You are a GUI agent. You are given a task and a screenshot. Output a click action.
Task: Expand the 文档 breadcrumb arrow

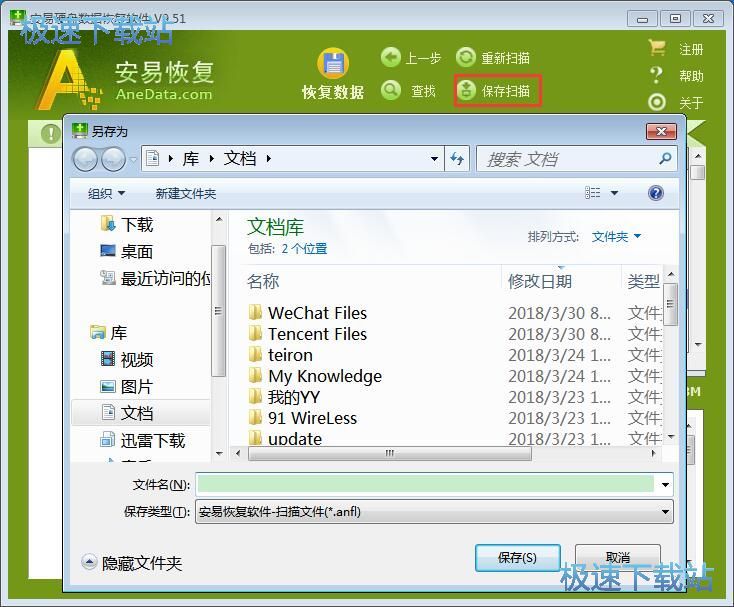pos(268,159)
